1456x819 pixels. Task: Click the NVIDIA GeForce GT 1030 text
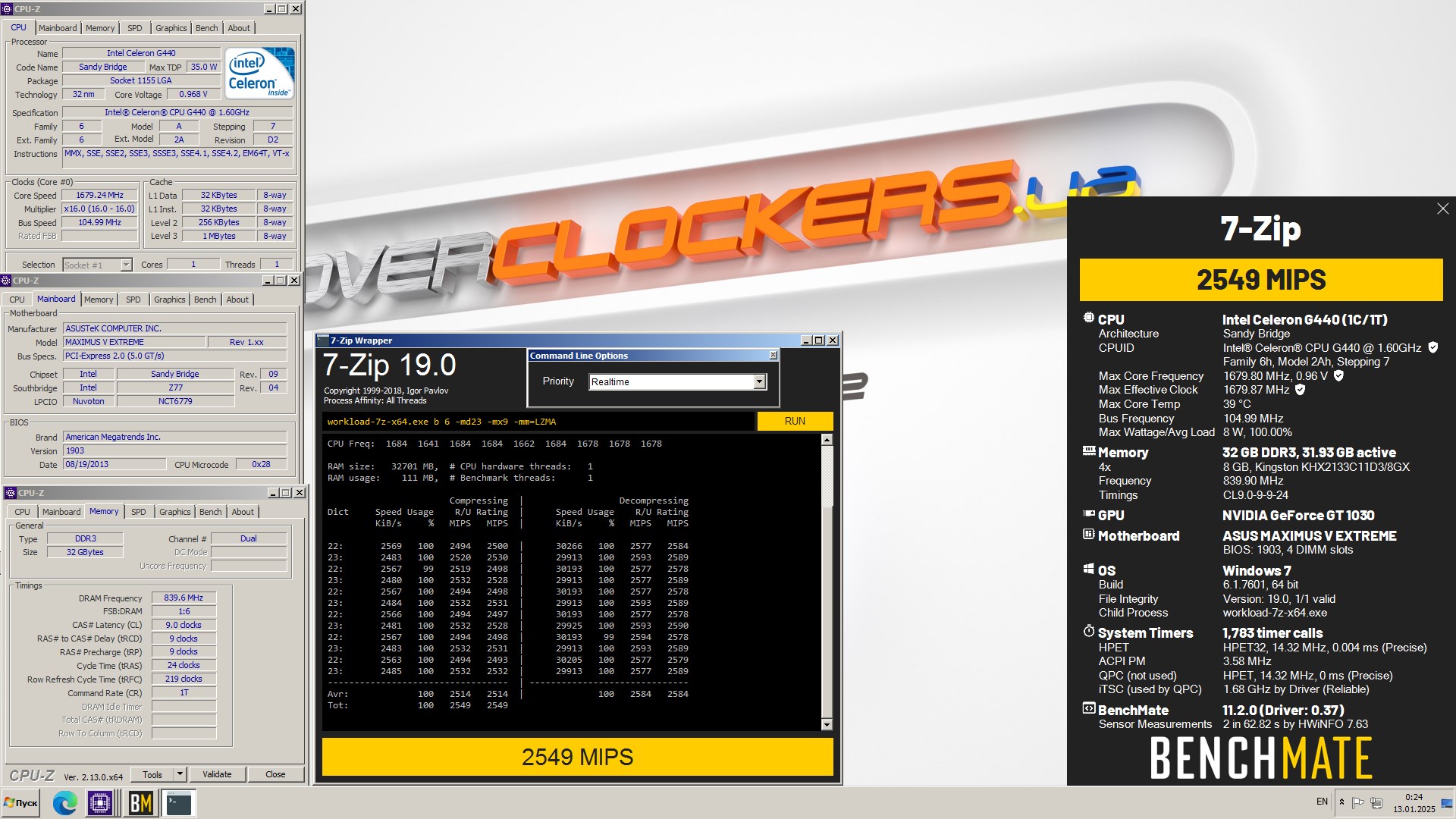(x=1298, y=515)
